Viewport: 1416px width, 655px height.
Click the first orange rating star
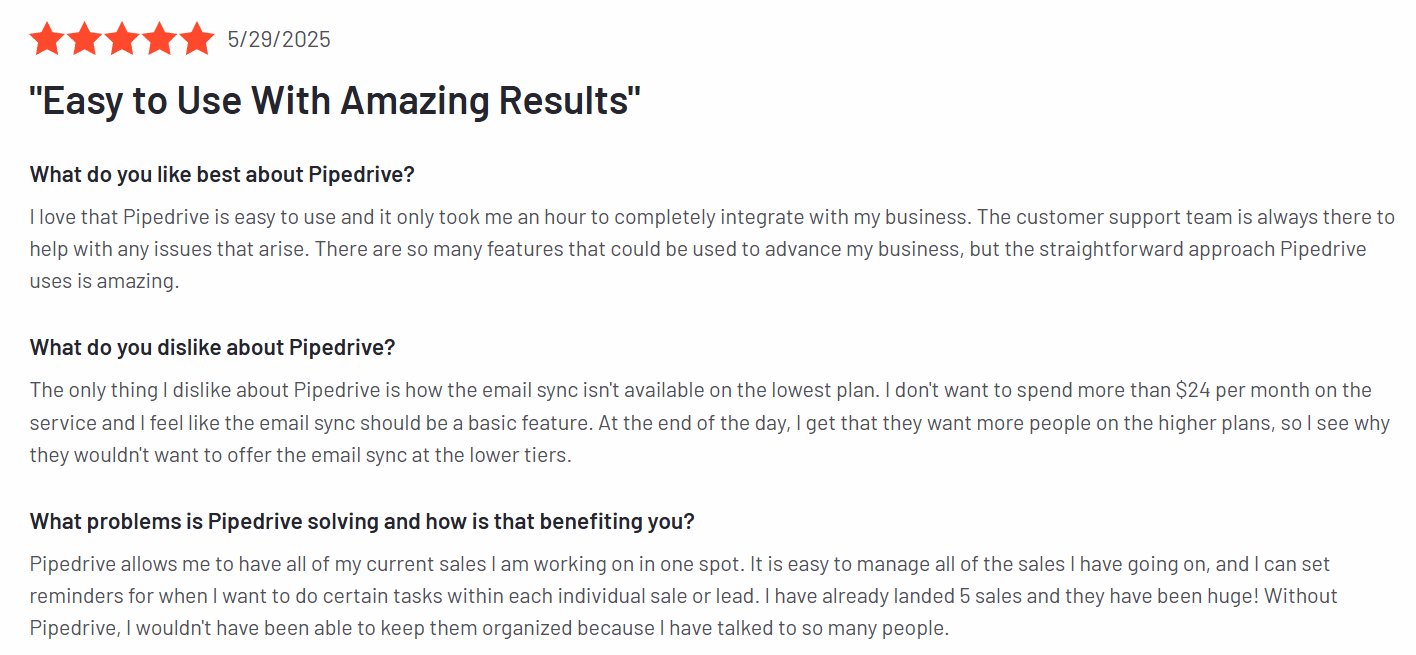coord(47,39)
